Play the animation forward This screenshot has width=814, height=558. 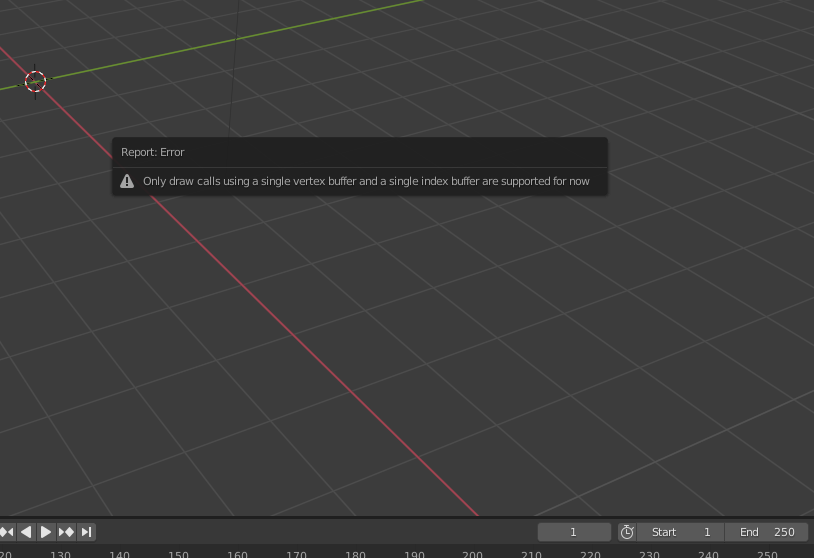[x=46, y=532]
